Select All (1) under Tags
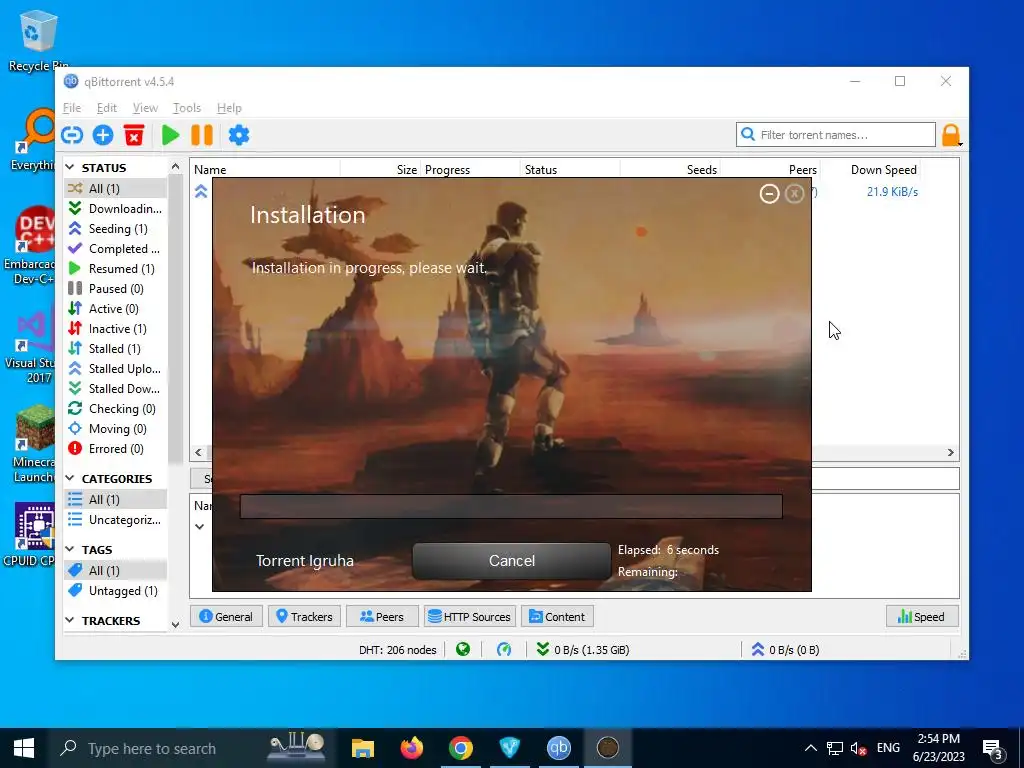The image size is (1024, 768). click(116, 571)
